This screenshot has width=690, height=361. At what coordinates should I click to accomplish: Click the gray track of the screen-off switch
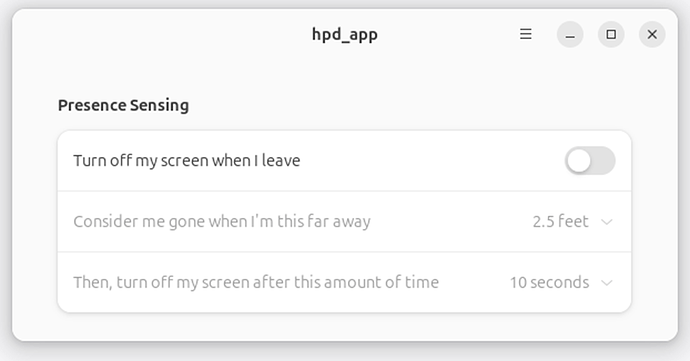tap(604, 161)
